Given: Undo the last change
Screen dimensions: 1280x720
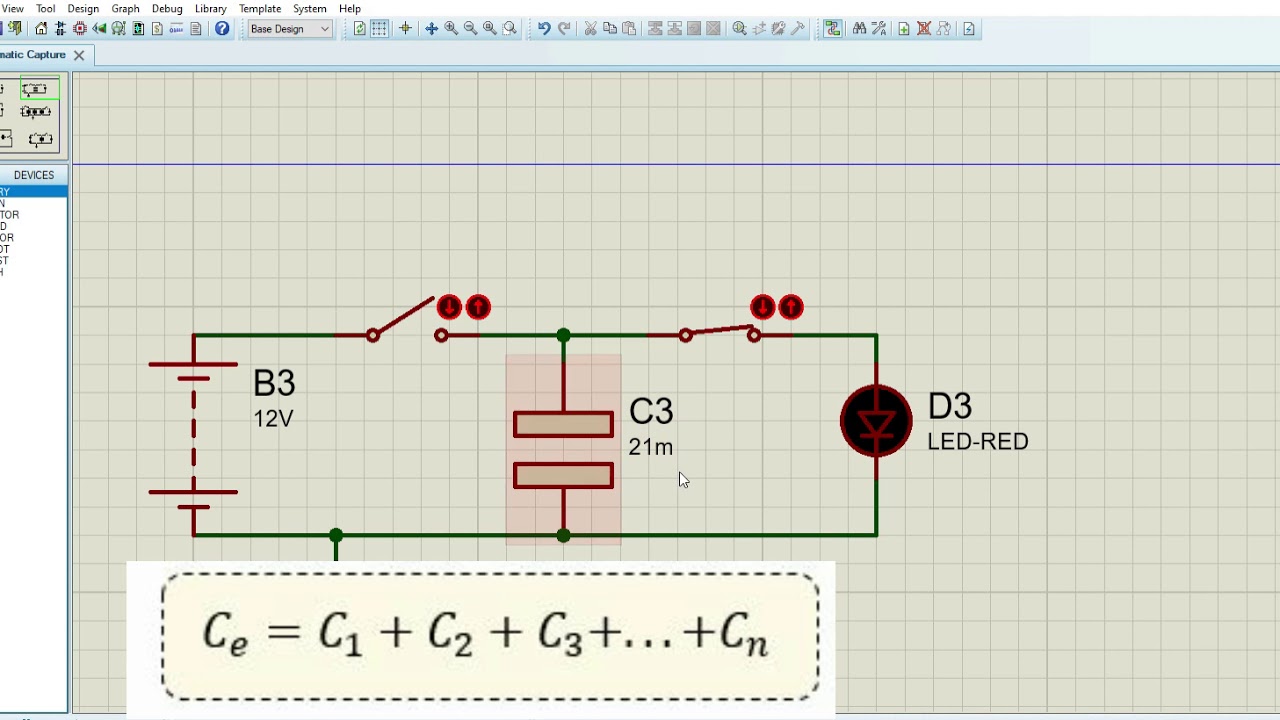Looking at the screenshot, I should click(x=544, y=29).
